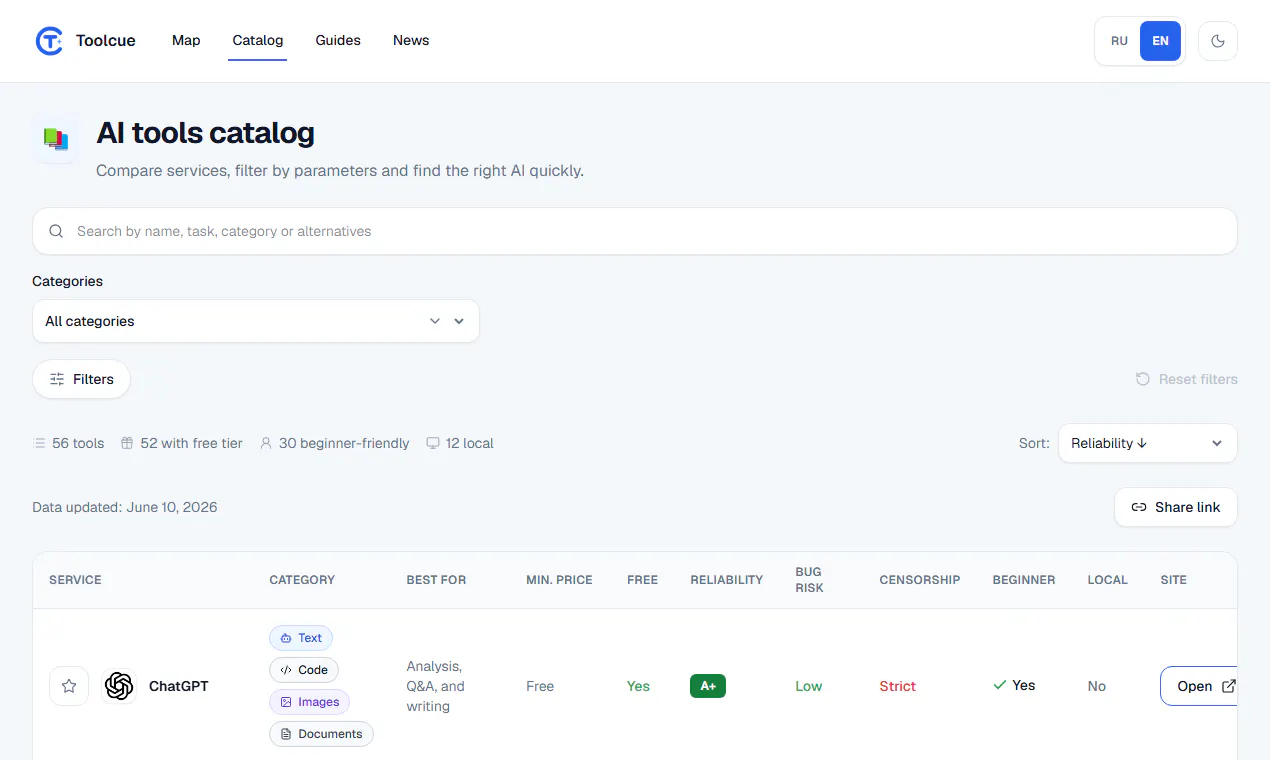Viewport: 1270px width, 760px height.
Task: Select the Text category tag
Action: 301,638
